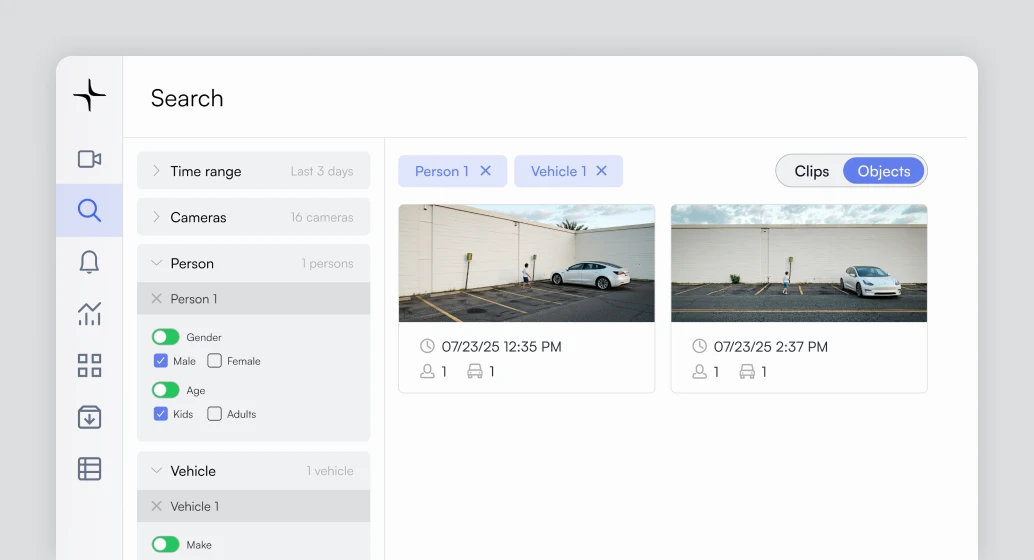Remove the Vehicle 1 chip with X
The height and width of the screenshot is (560, 1034).
coord(601,171)
